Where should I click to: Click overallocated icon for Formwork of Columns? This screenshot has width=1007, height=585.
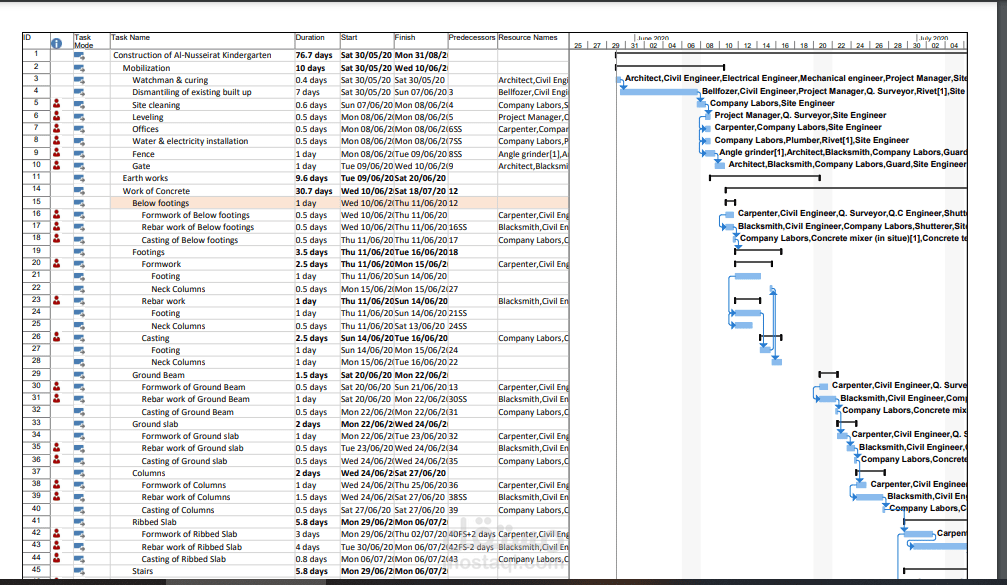click(x=57, y=485)
